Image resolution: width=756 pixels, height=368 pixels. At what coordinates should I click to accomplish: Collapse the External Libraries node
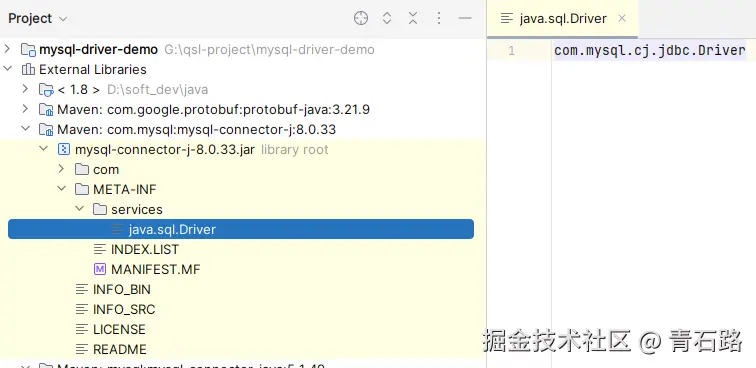pyautogui.click(x=7, y=69)
